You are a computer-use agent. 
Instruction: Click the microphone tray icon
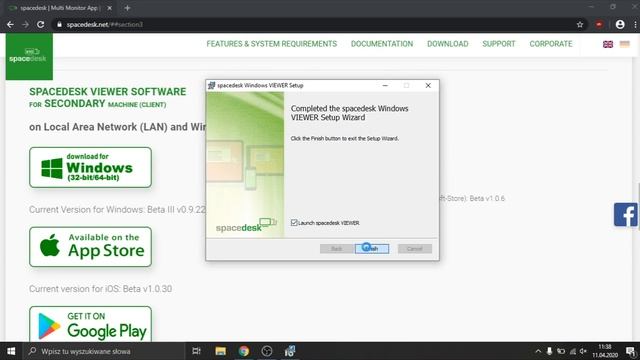pyautogui.click(x=549, y=351)
